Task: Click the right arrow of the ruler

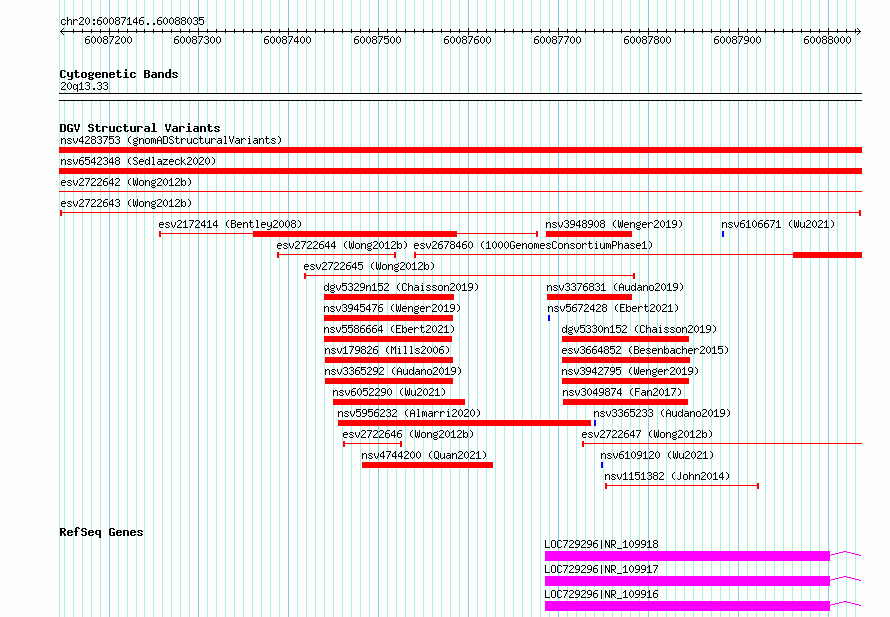Action: click(x=858, y=31)
